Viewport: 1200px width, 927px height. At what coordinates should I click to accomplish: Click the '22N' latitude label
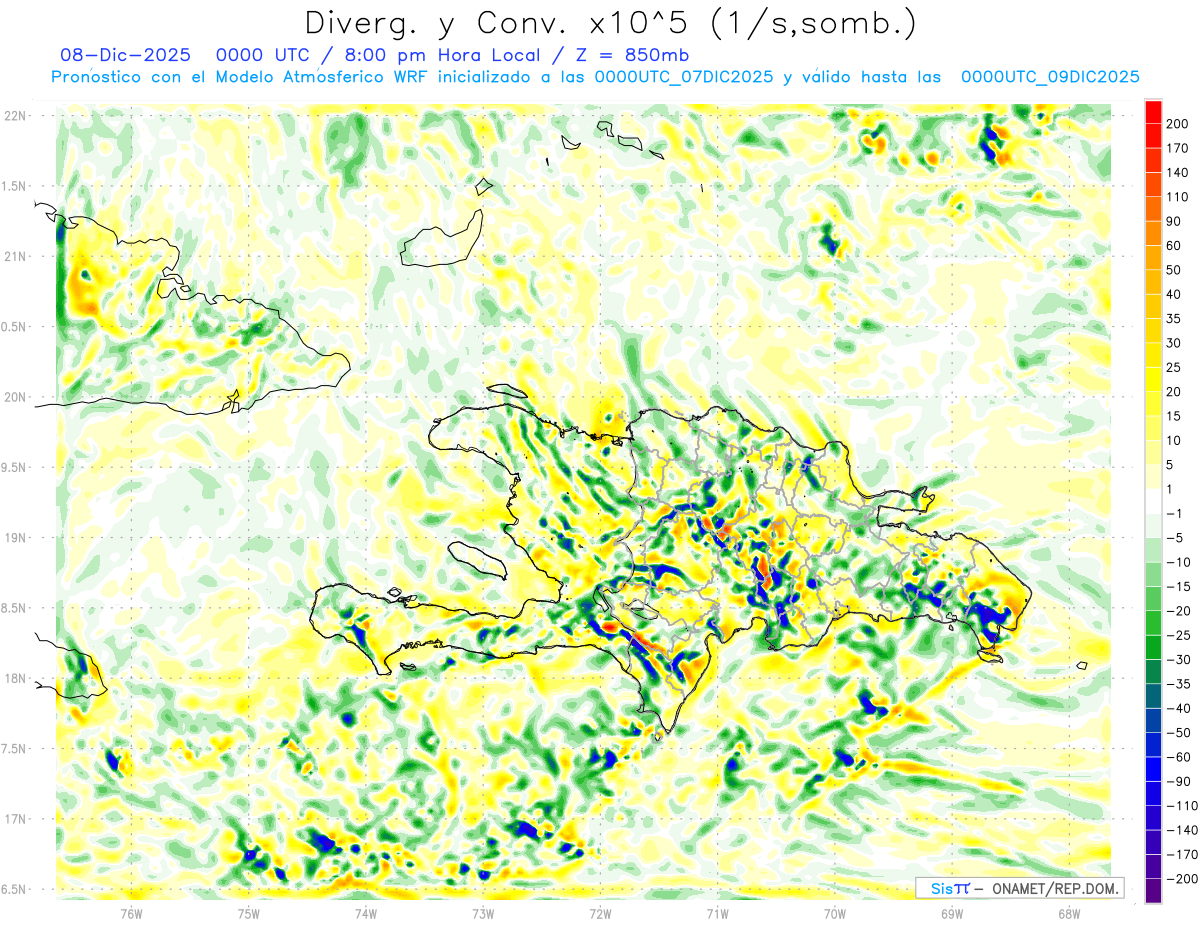pyautogui.click(x=15, y=116)
